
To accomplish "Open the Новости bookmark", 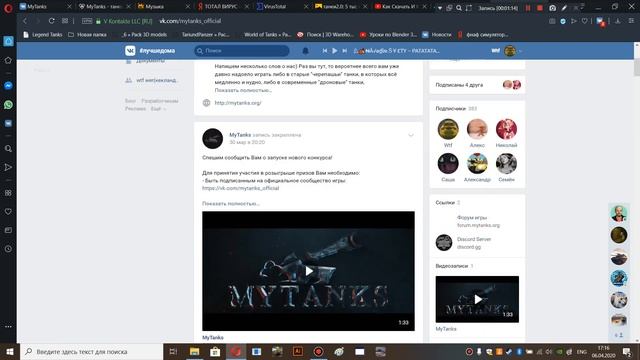I will point(437,35).
